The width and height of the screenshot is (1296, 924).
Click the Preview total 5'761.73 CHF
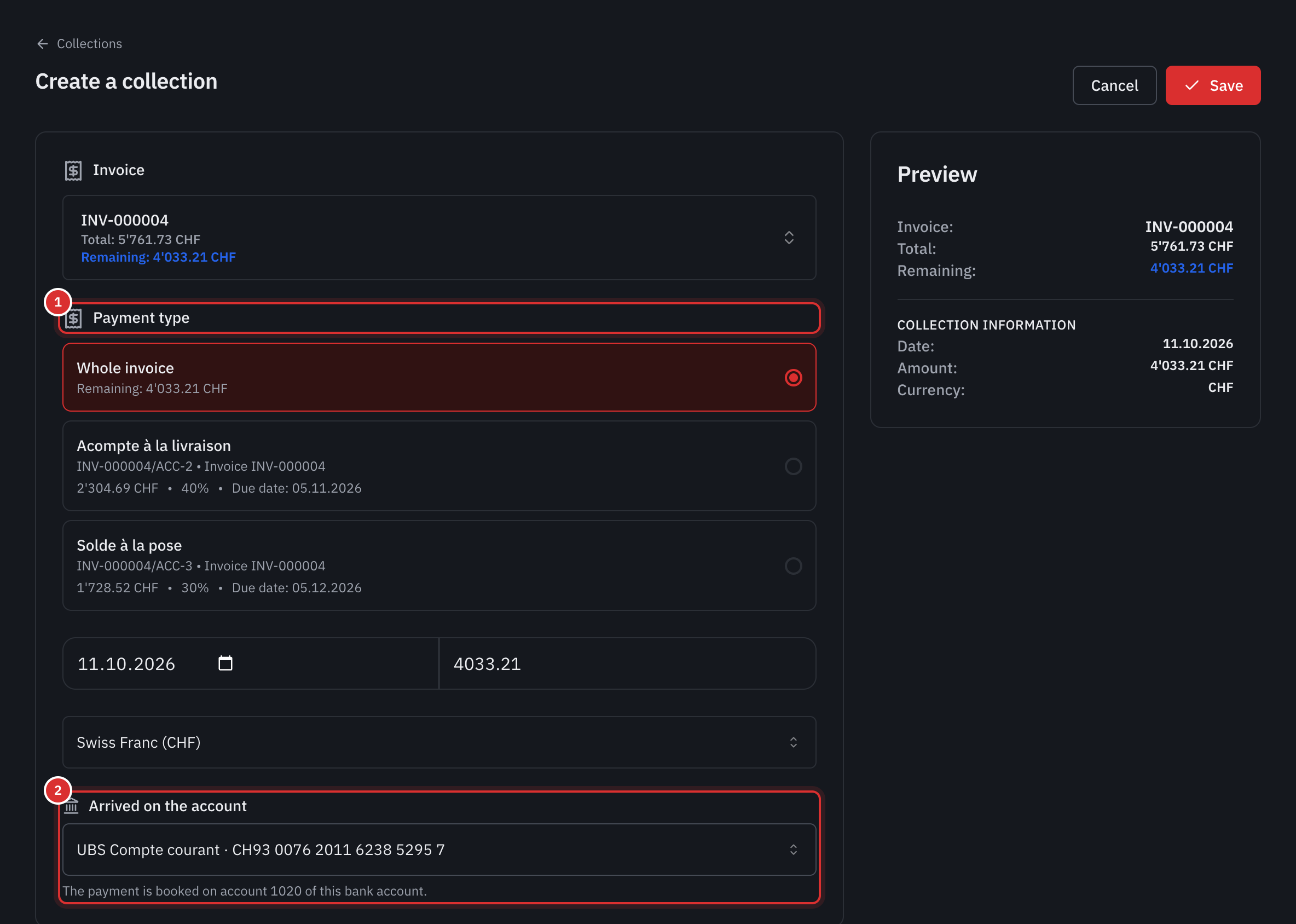[x=1191, y=246]
